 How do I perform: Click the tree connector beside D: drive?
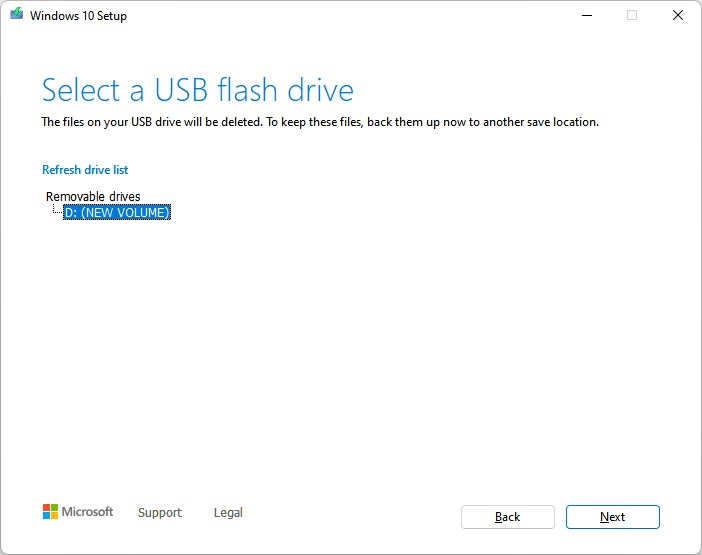pyautogui.click(x=56, y=212)
